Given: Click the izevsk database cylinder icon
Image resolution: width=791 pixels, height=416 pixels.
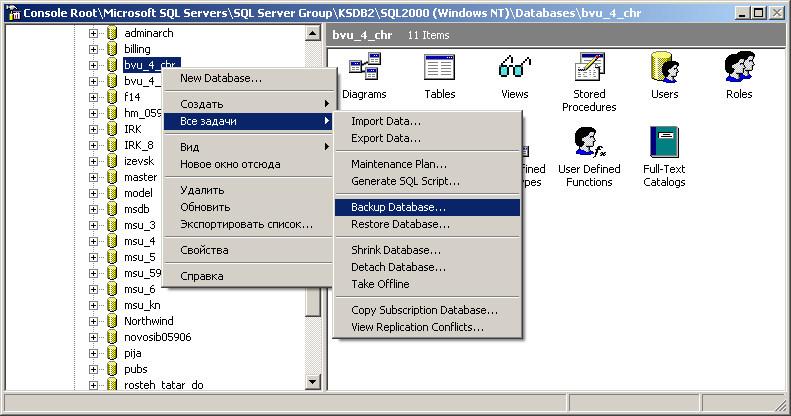Looking at the screenshot, I should tap(112, 161).
